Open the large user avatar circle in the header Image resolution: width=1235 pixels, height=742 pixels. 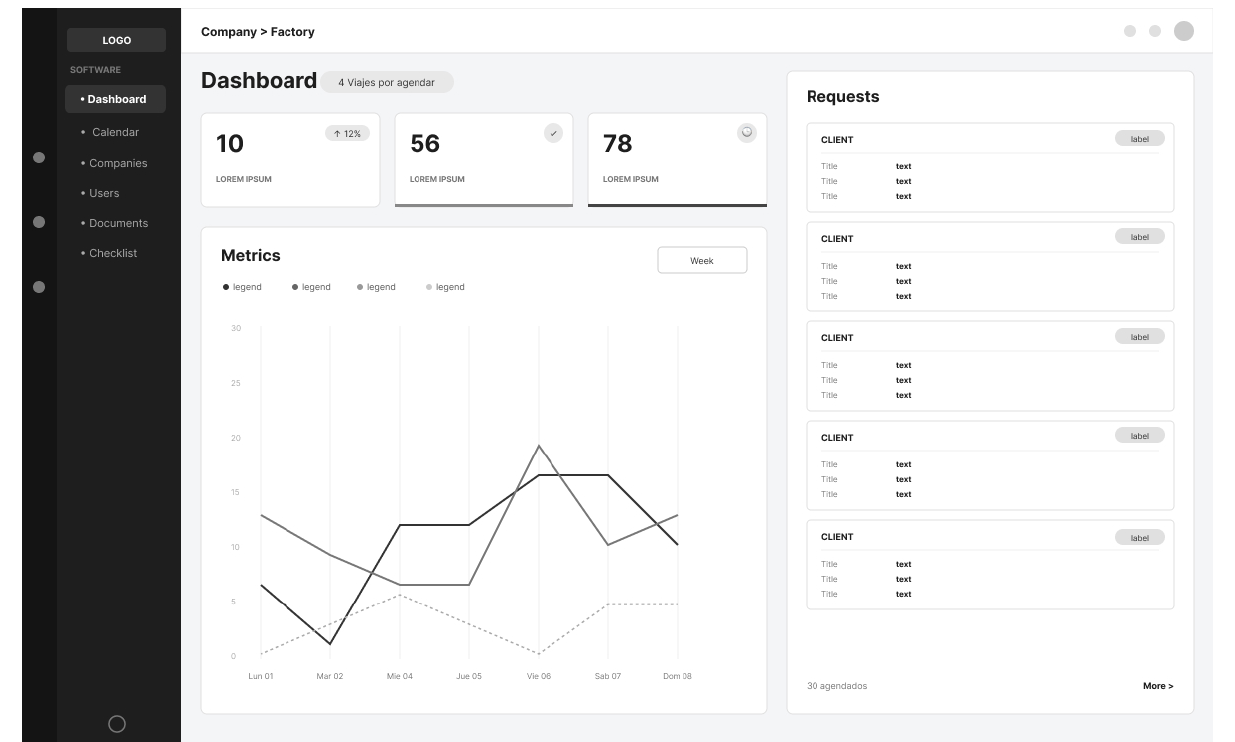pos(1184,31)
